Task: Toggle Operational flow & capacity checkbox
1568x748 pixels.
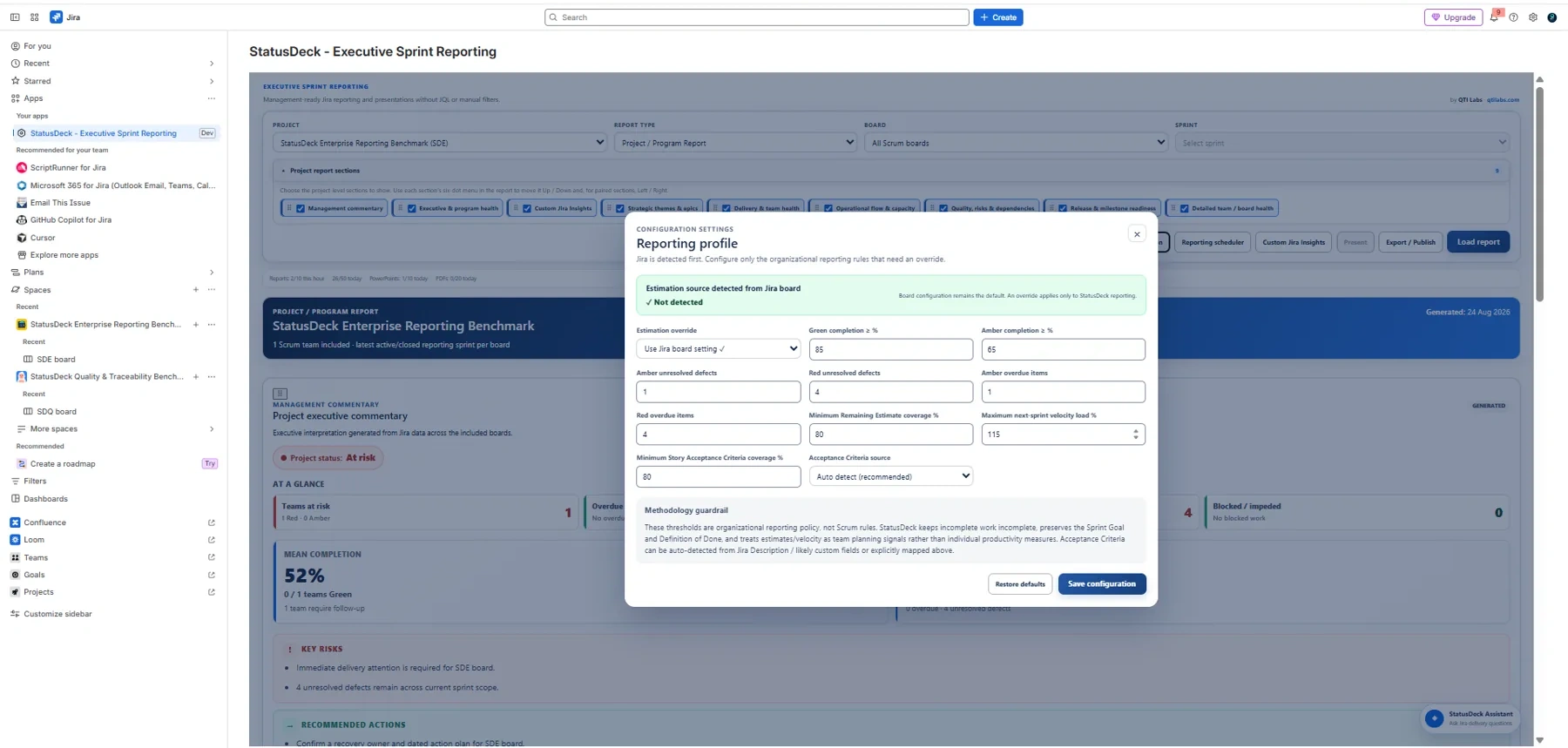Action: tap(828, 209)
